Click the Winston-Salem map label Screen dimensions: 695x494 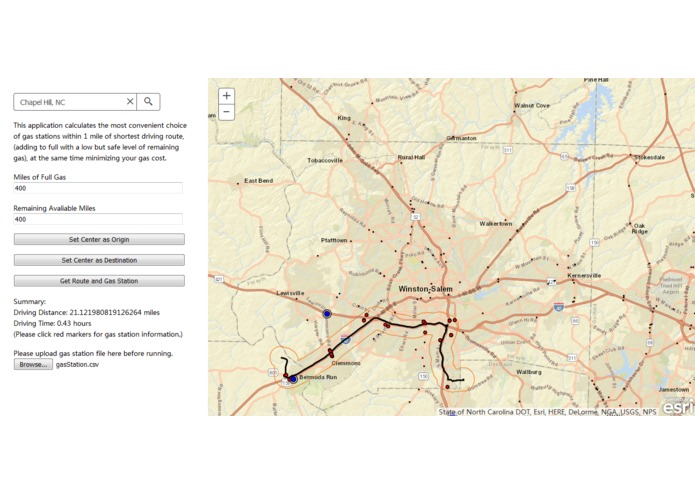(x=426, y=289)
